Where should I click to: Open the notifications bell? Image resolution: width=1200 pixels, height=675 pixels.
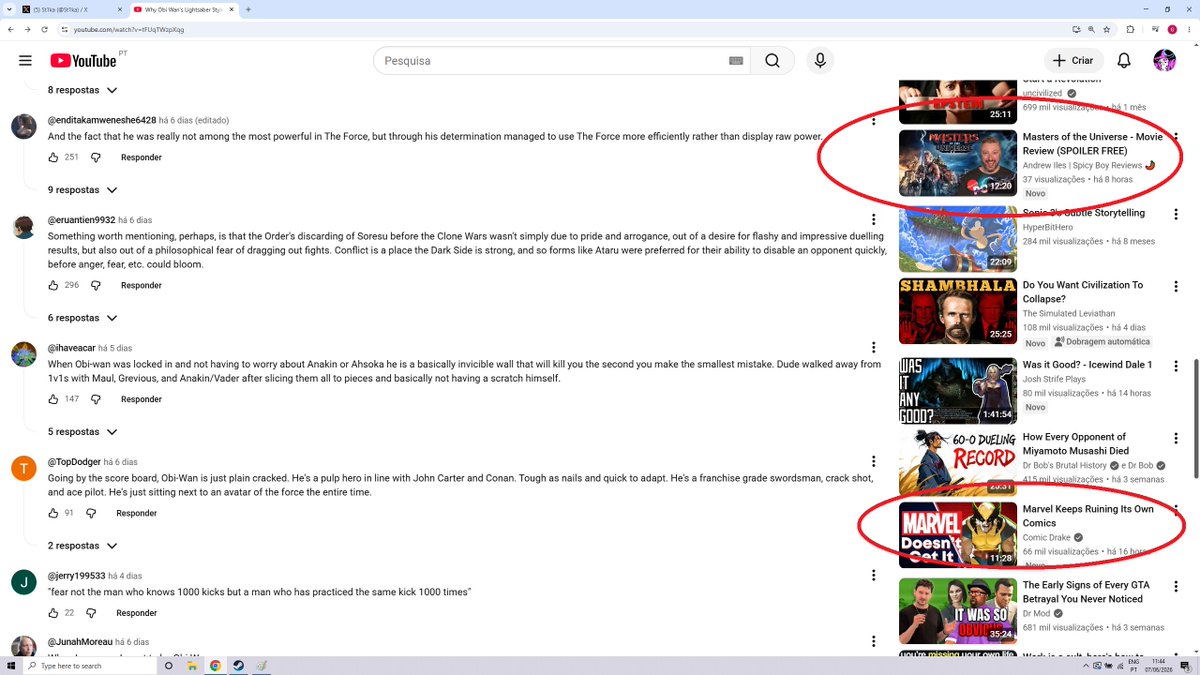[x=1124, y=61]
